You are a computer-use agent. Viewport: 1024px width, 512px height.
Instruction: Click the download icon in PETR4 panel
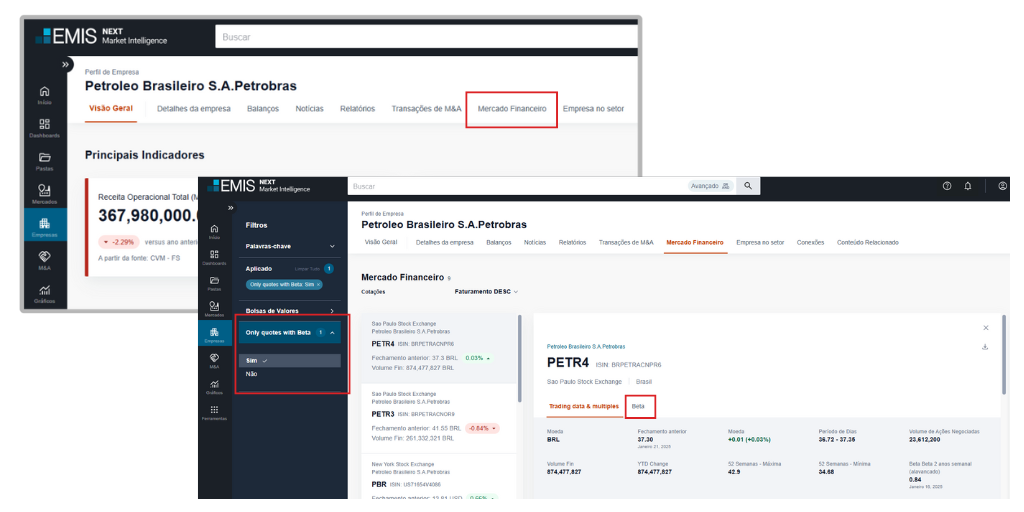(985, 347)
